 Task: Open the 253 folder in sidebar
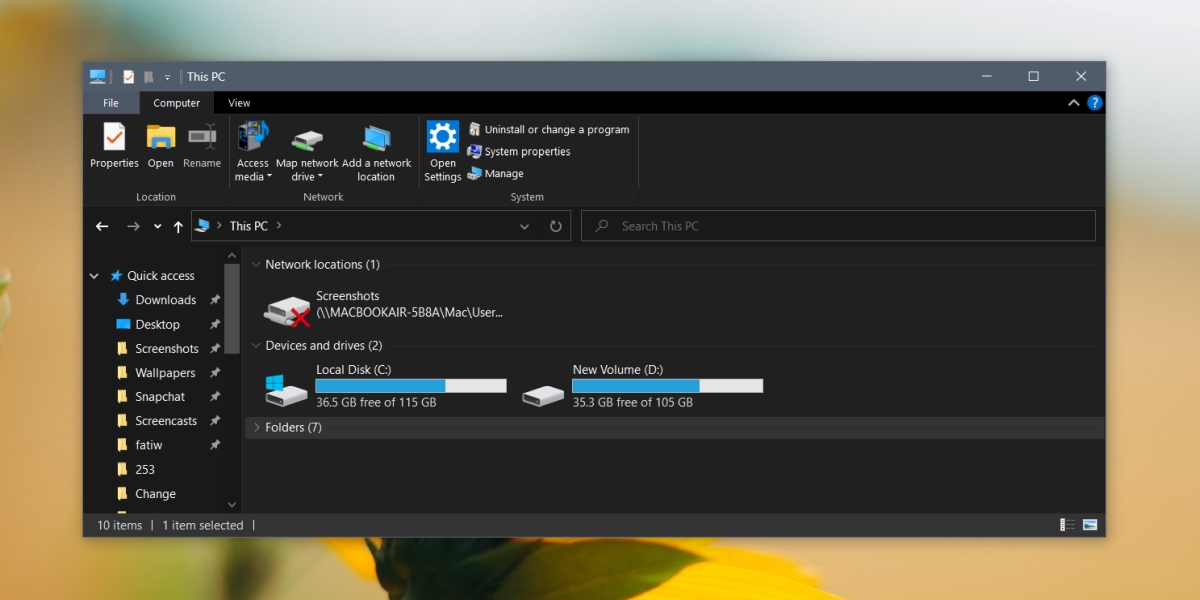point(144,469)
